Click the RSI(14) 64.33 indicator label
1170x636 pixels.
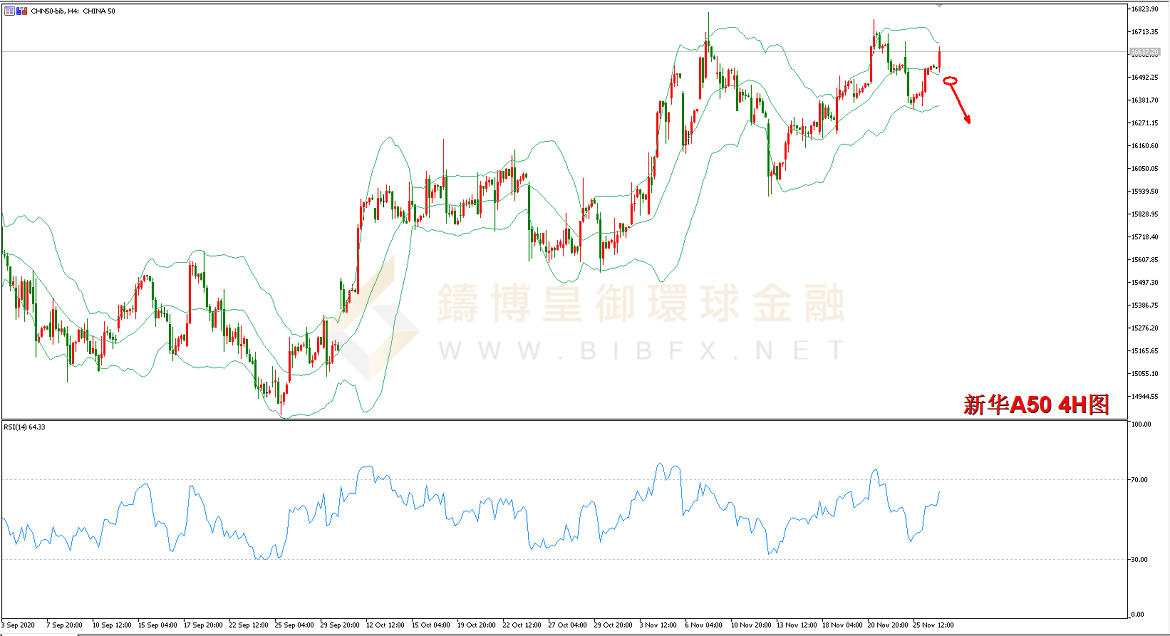pyautogui.click(x=26, y=427)
